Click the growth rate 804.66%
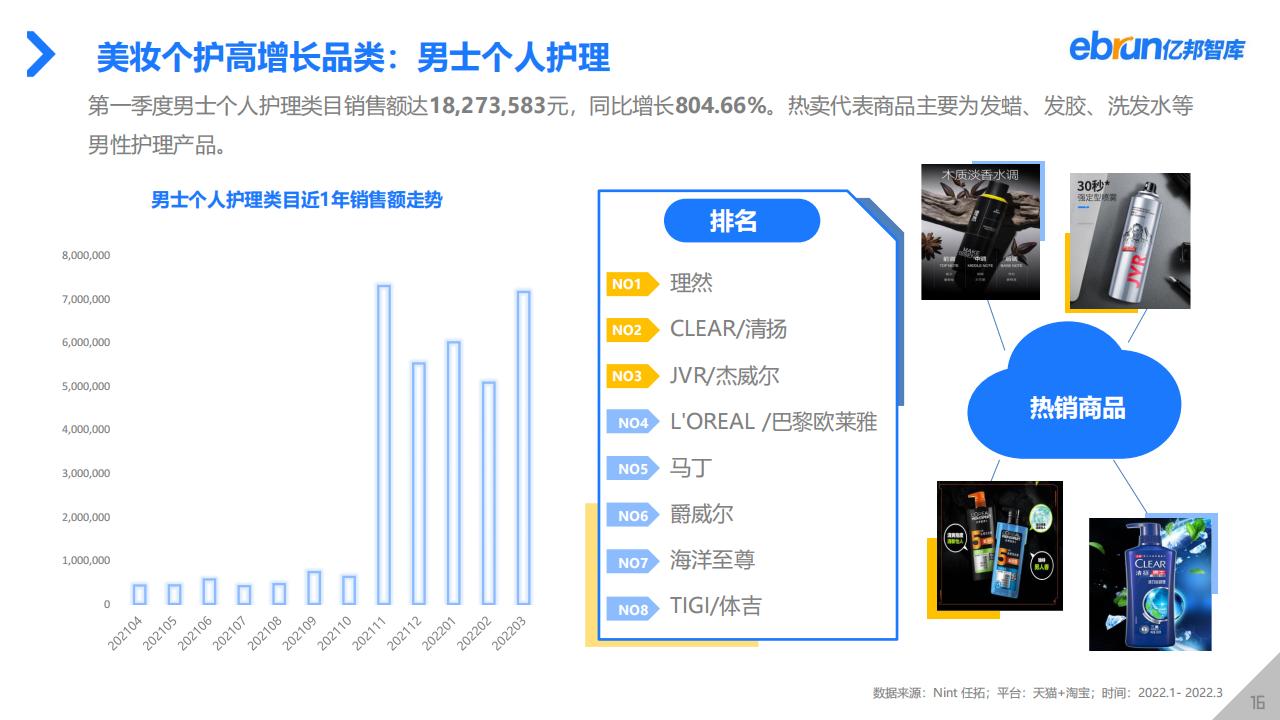 [722, 106]
